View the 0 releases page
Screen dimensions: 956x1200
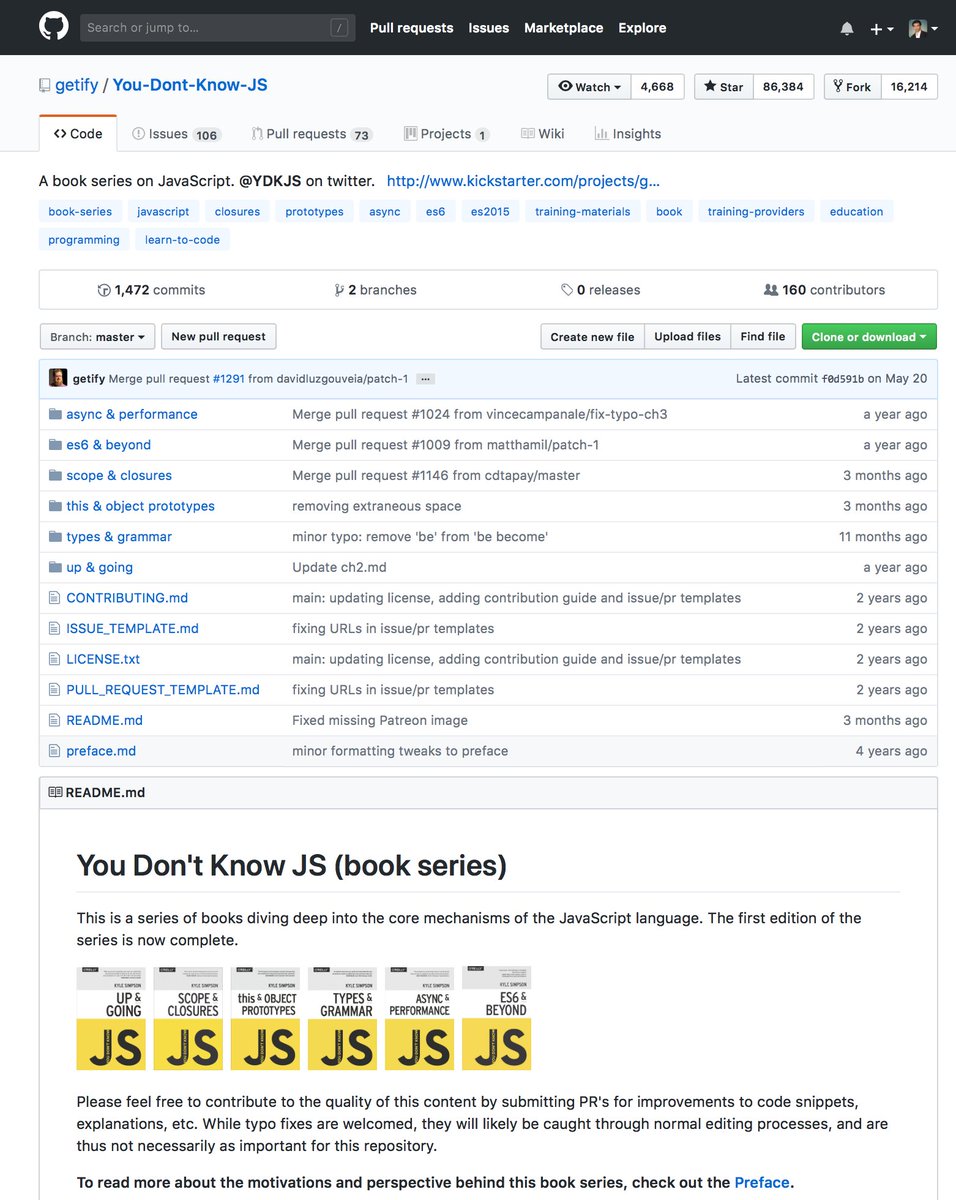[600, 290]
